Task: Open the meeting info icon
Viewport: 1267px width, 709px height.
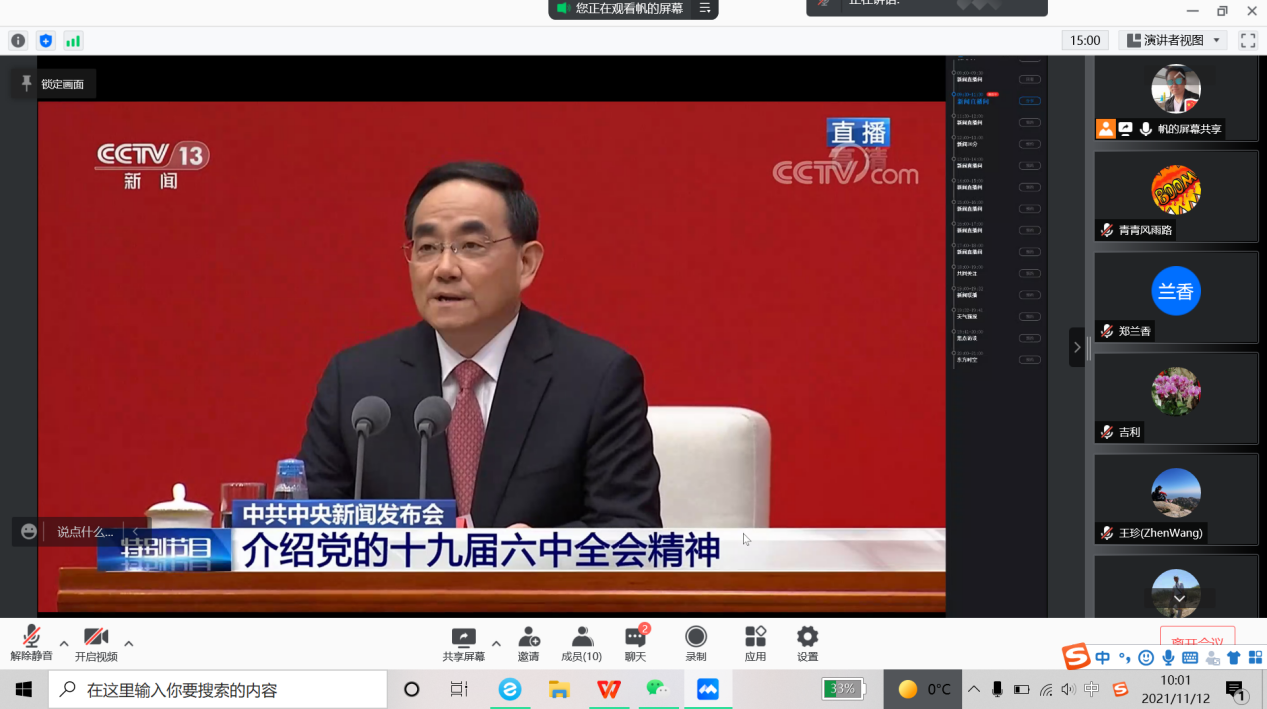Action: click(x=18, y=41)
